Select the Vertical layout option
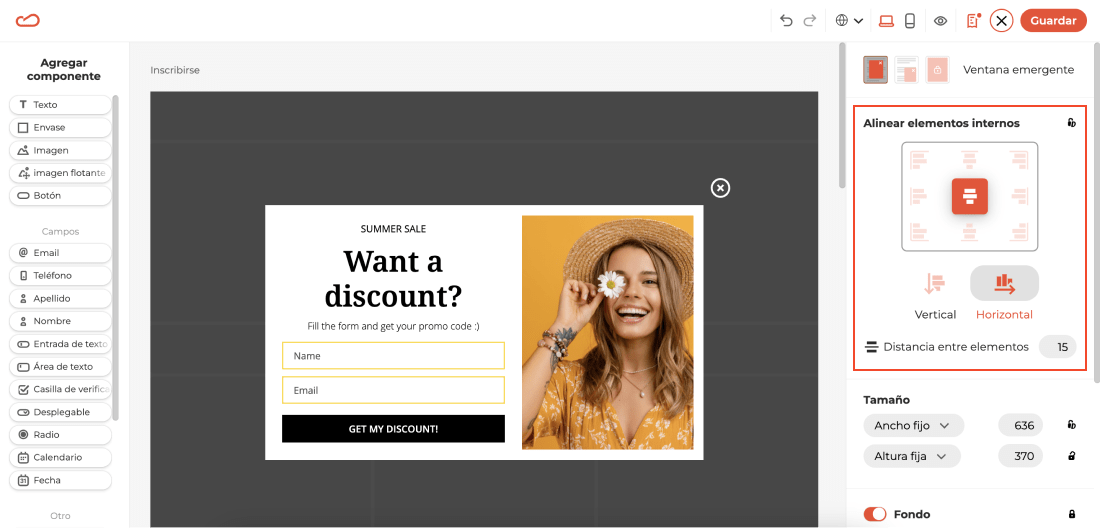Viewport: 1100px width, 528px height. (934, 293)
